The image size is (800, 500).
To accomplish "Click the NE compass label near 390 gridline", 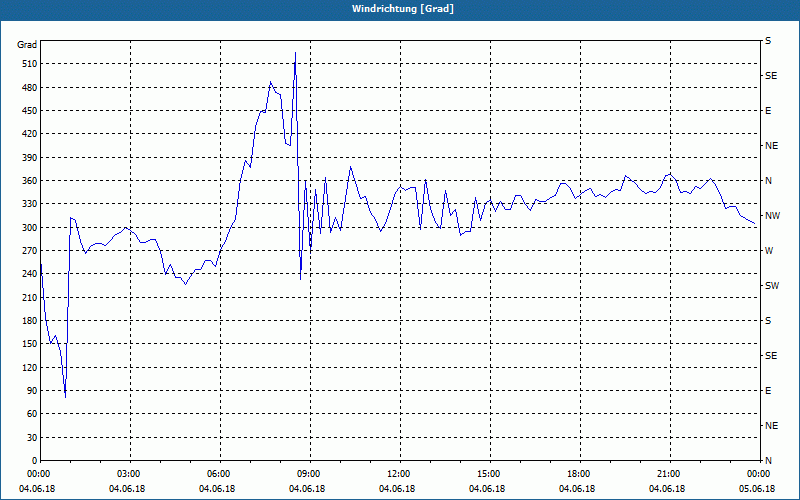I will [x=772, y=146].
